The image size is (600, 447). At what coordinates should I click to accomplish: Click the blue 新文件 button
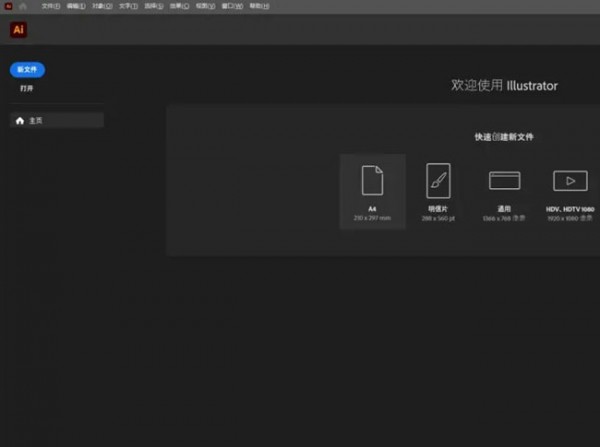[x=27, y=70]
